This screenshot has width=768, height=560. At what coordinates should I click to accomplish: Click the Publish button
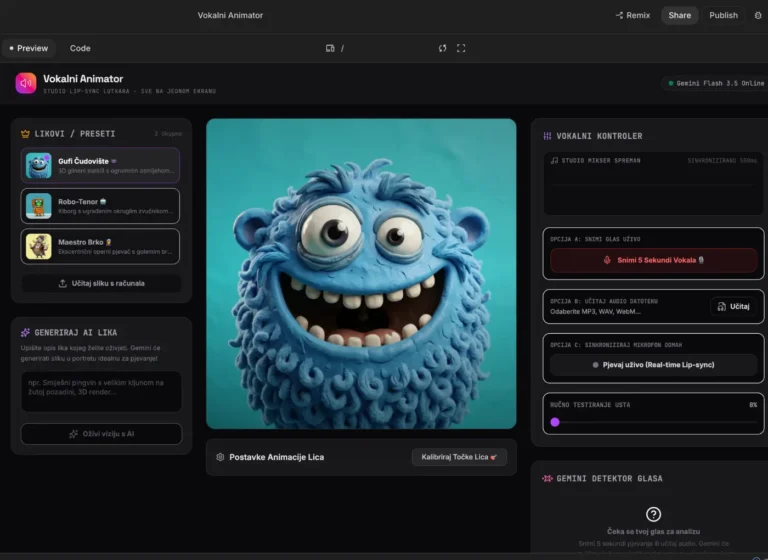pyautogui.click(x=723, y=15)
